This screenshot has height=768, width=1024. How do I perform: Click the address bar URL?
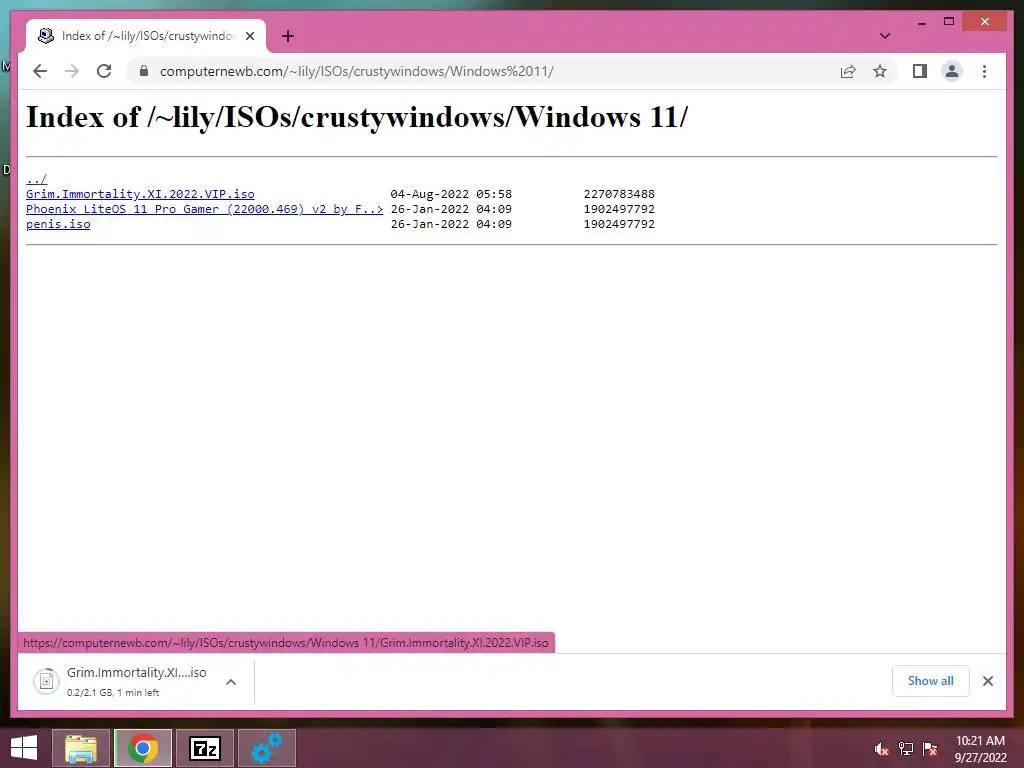357,71
